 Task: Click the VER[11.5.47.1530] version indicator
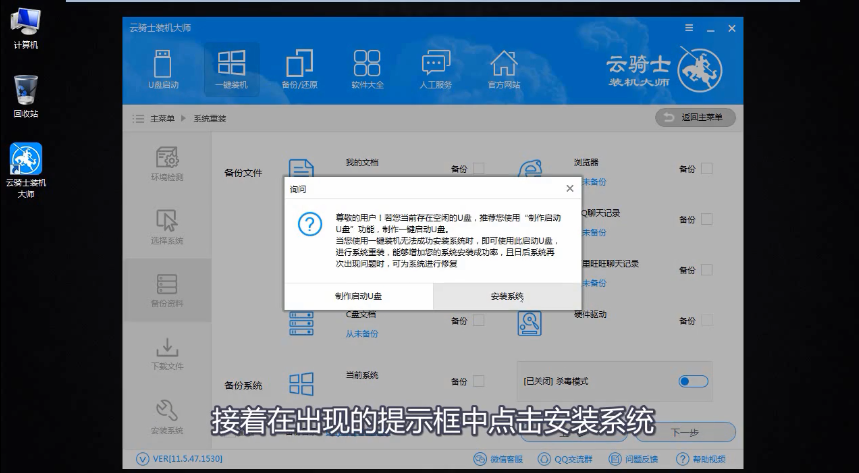pos(179,459)
